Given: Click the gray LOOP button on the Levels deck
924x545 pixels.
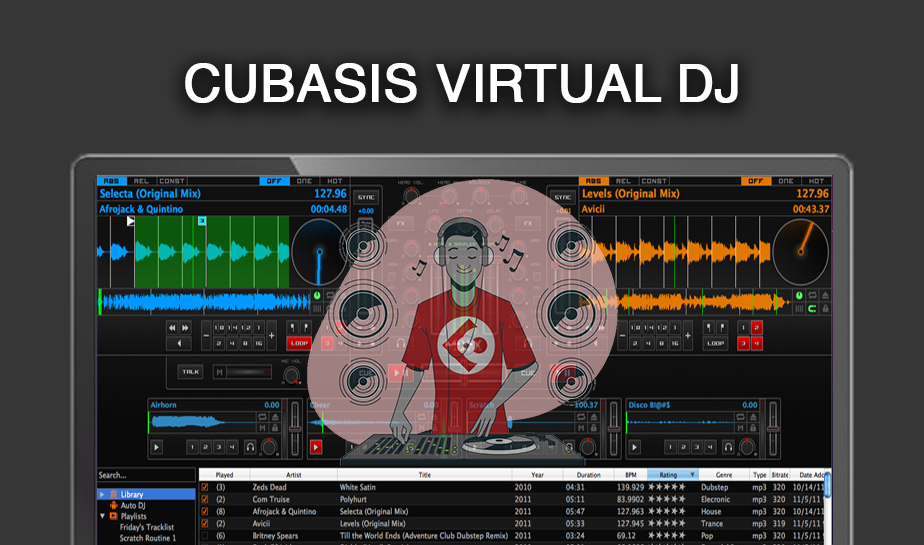Looking at the screenshot, I should pos(716,343).
